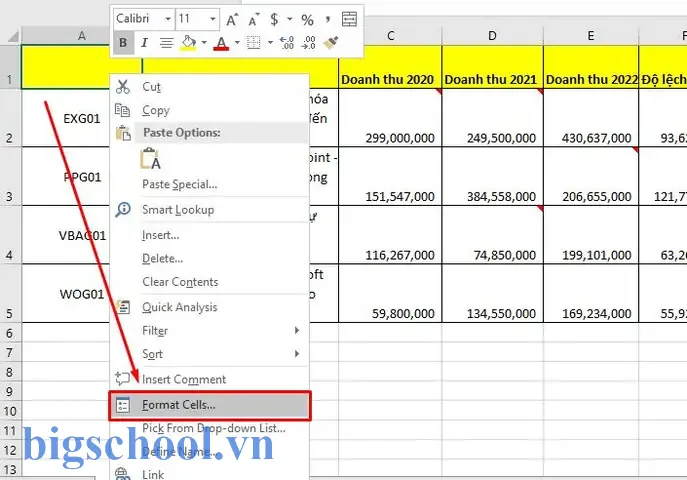Choose Quick Analysis from the context menu
The width and height of the screenshot is (687, 480).
(209, 307)
